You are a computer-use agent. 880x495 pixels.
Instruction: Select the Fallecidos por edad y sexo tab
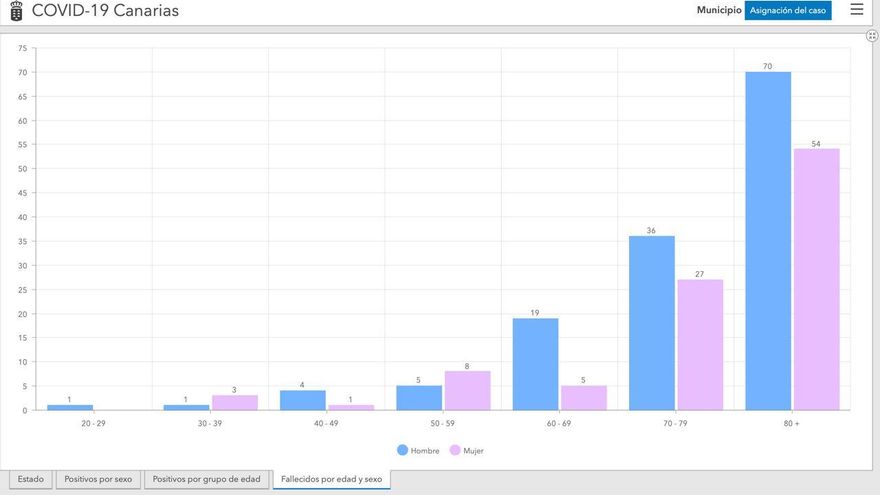point(332,479)
